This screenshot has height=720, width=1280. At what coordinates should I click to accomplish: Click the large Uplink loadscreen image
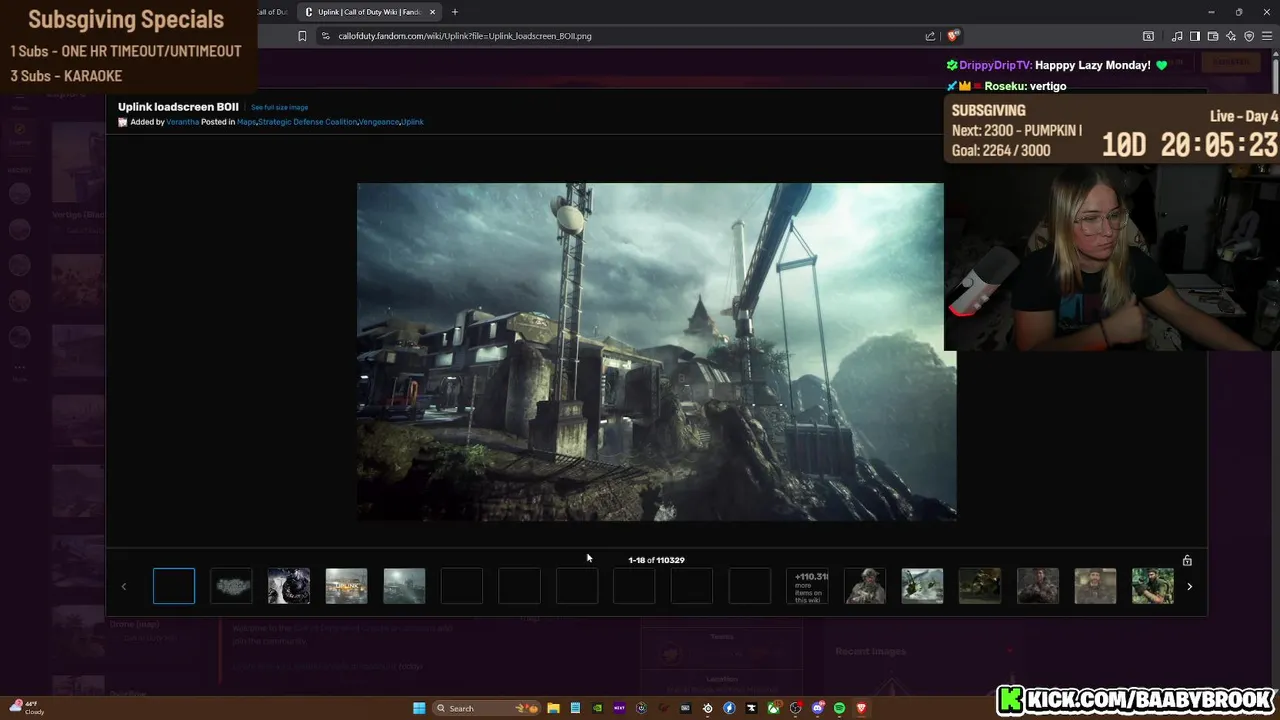pyautogui.click(x=656, y=351)
